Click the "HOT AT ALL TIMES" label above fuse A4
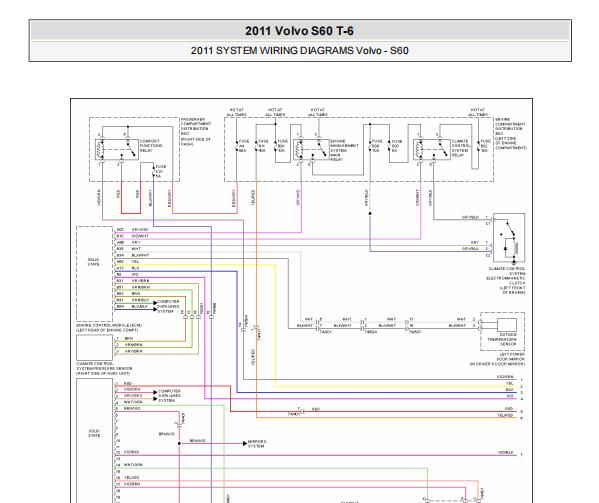This screenshot has width=599, height=503. click(x=236, y=112)
